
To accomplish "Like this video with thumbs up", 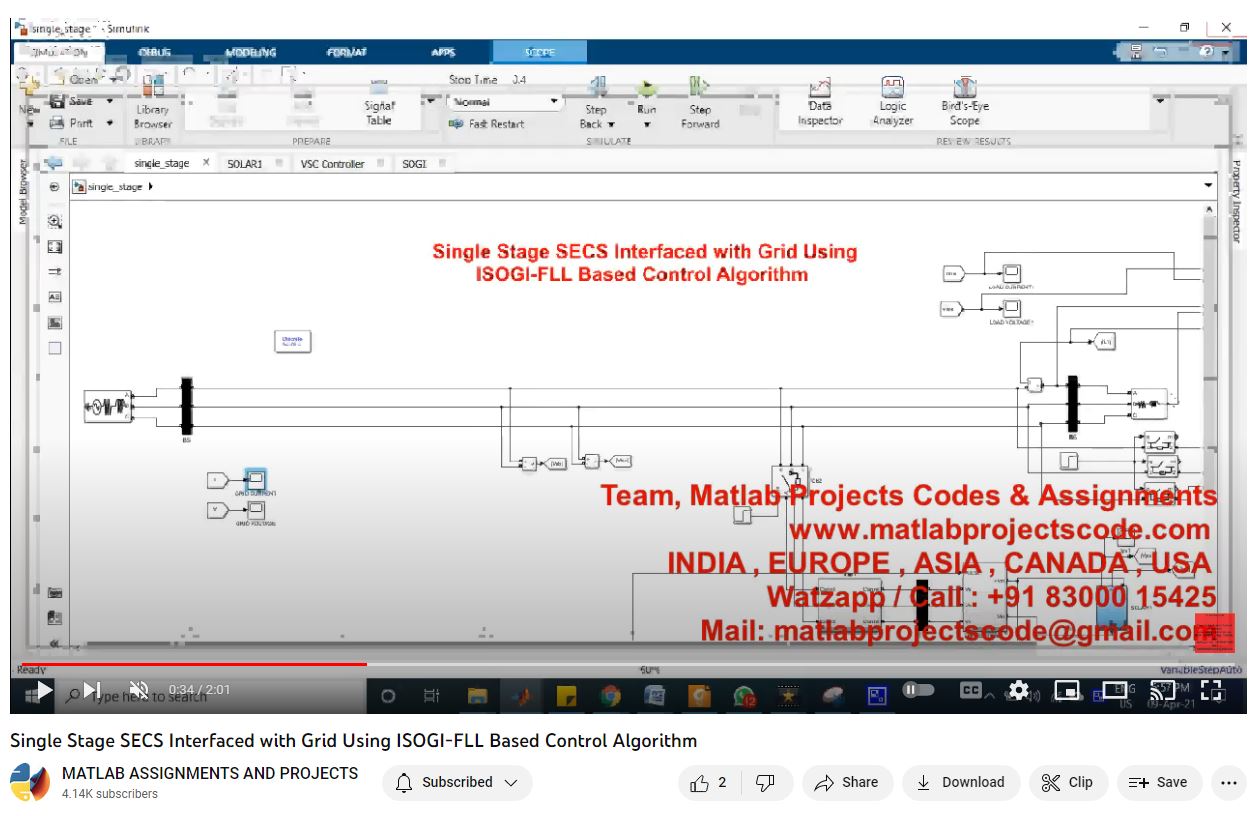I will pos(708,783).
